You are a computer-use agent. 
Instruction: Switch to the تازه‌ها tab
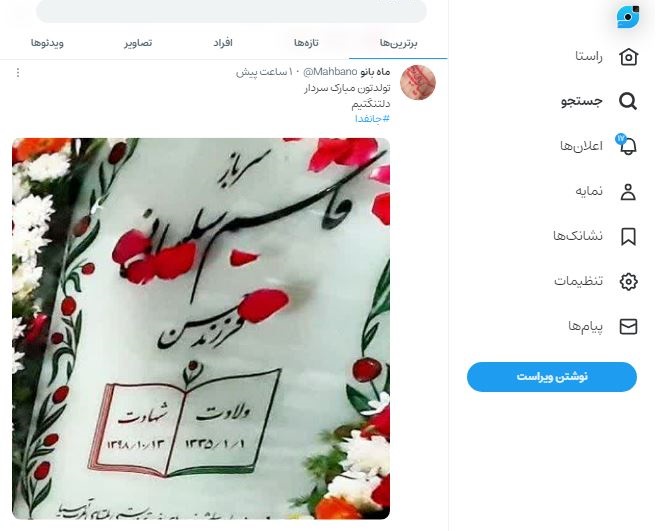[x=306, y=43]
